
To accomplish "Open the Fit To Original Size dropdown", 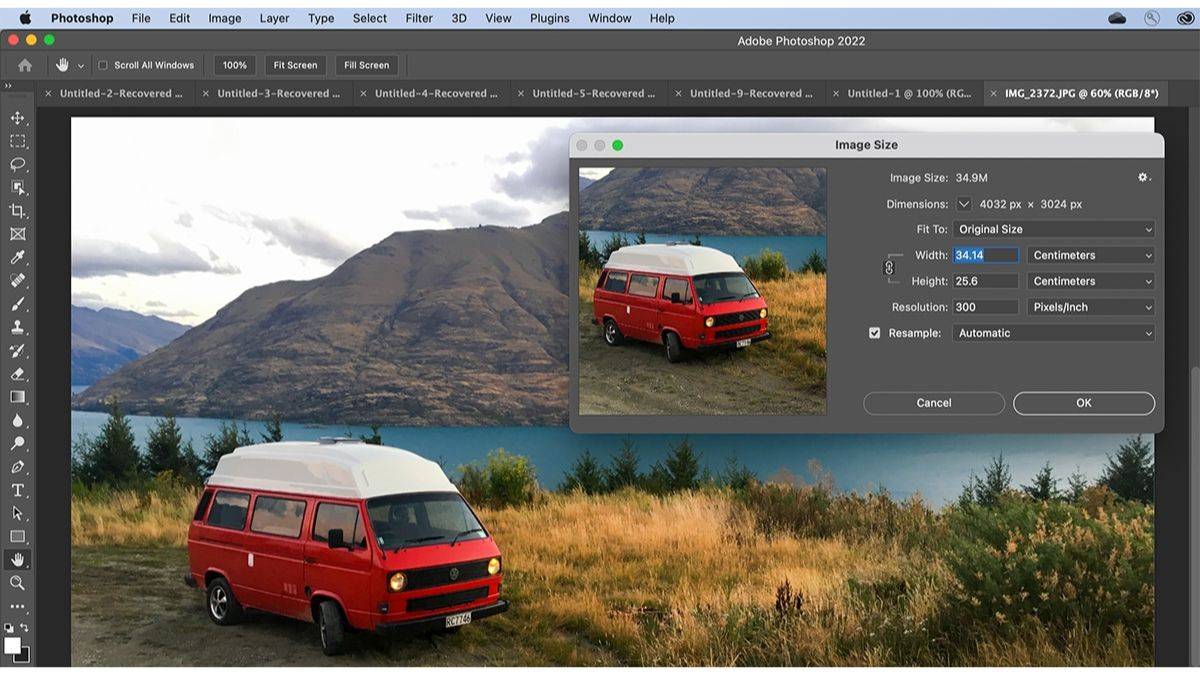I will coord(1054,229).
